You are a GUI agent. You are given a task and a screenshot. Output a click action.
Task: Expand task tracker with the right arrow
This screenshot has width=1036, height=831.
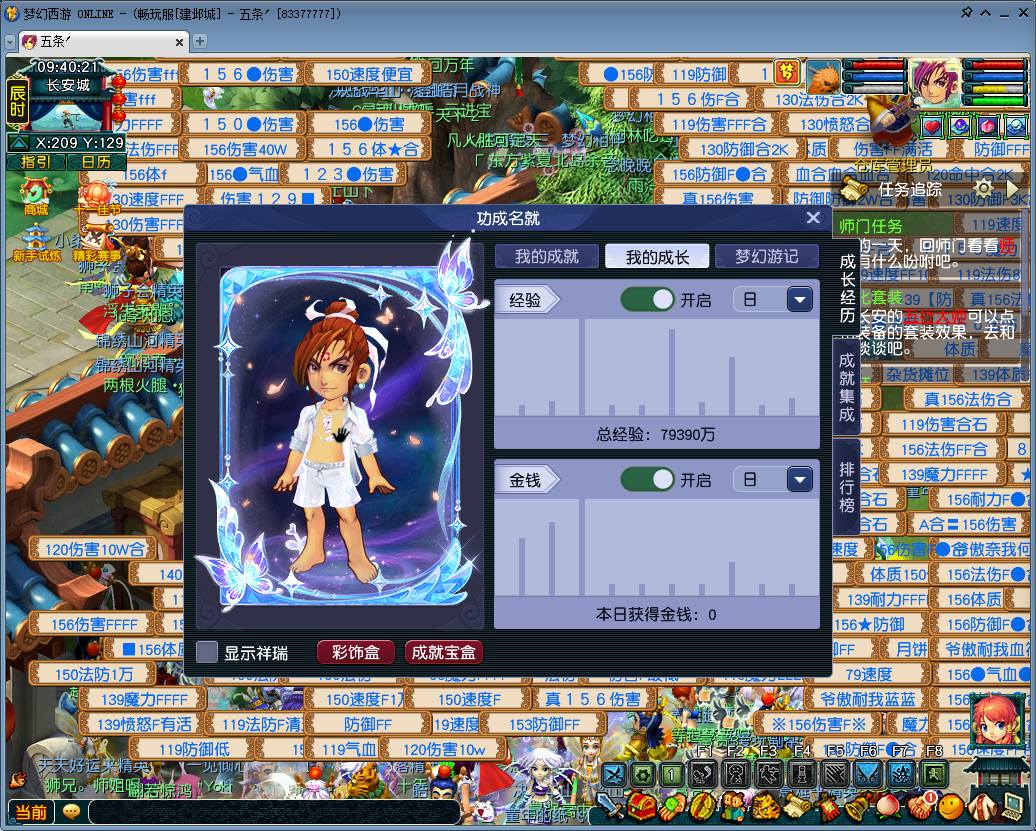pos(1012,188)
